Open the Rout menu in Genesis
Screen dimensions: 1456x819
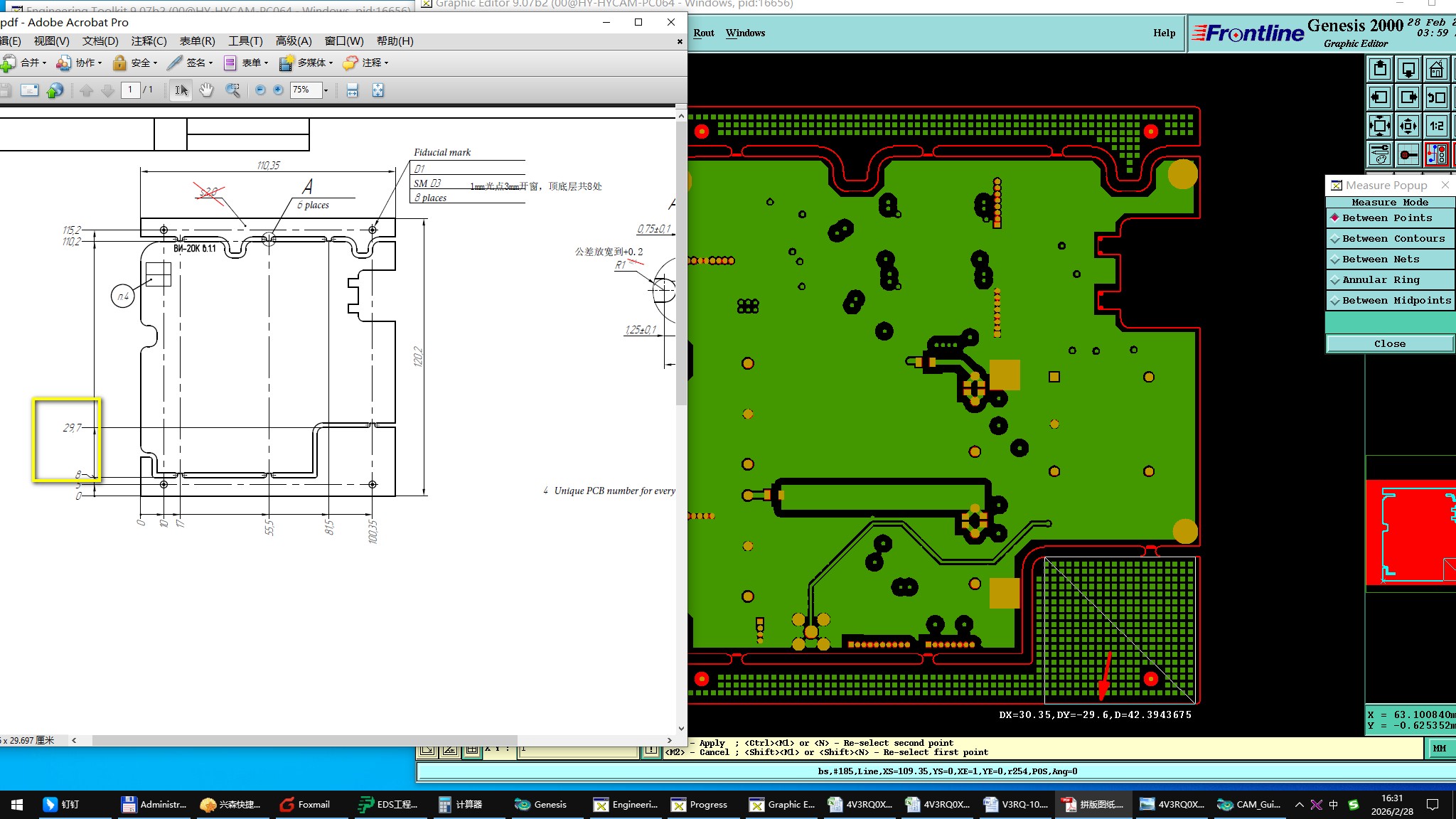tap(703, 33)
